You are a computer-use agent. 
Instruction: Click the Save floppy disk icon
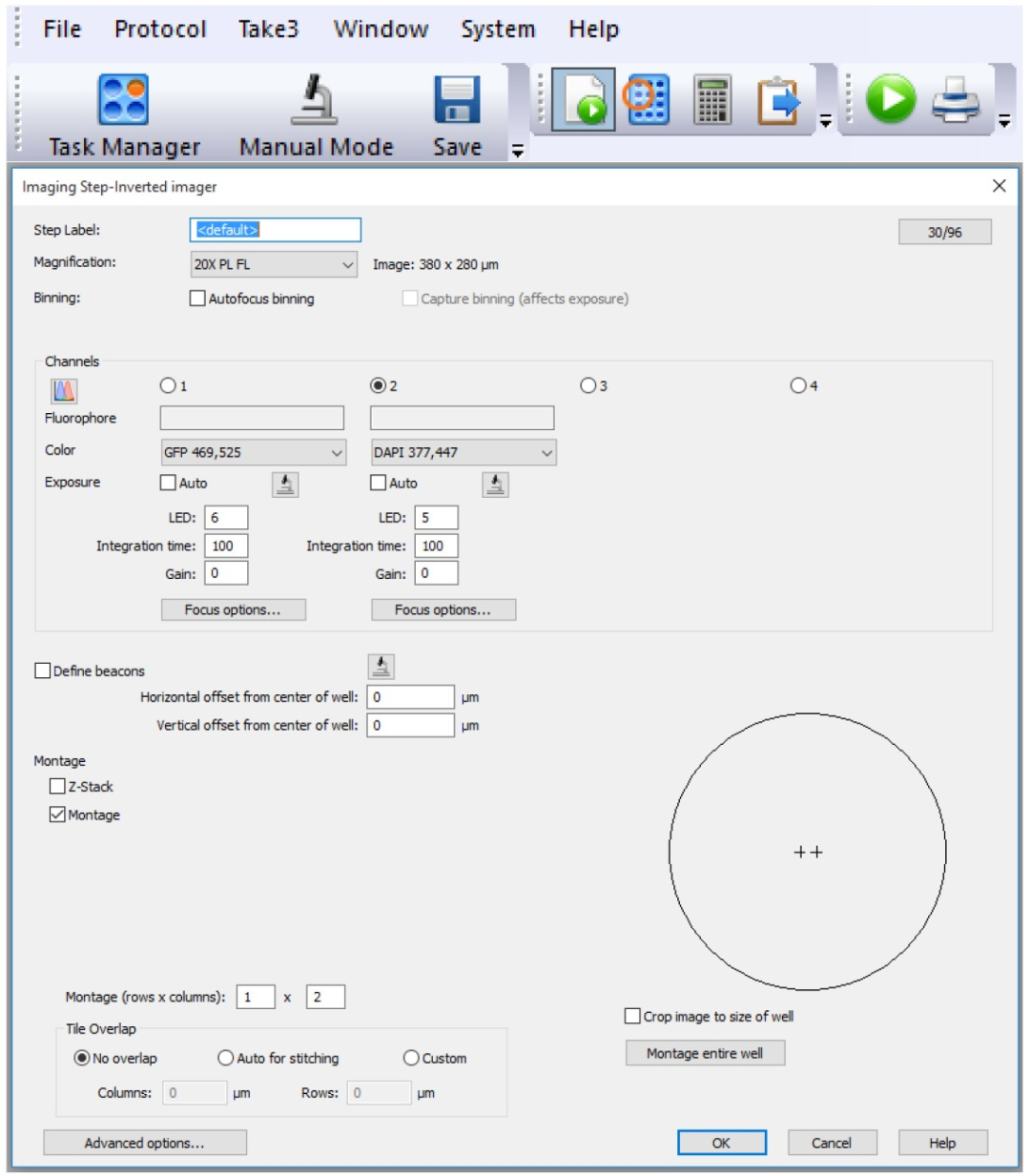pyautogui.click(x=457, y=101)
